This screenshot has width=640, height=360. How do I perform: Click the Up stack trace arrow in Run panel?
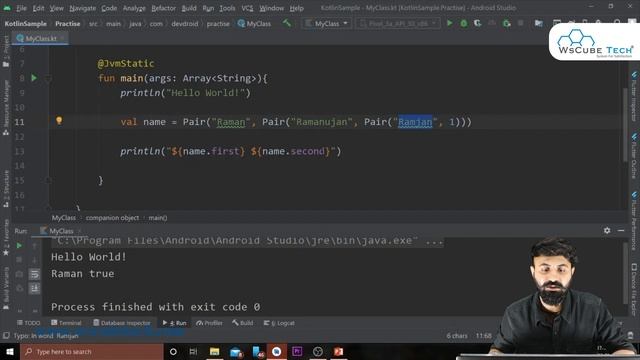coord(35,246)
